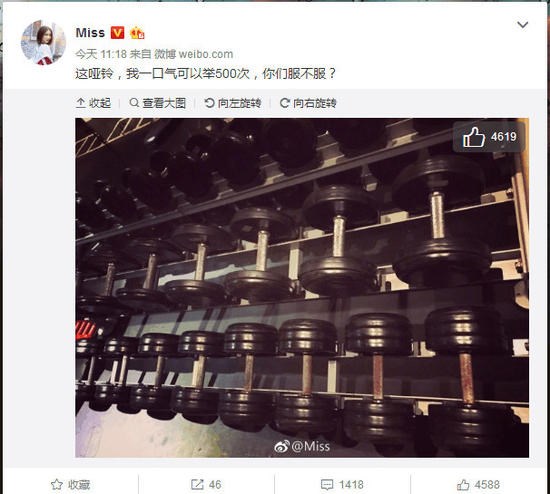Open the post options chevron menu
550x494 pixels.
[x=523, y=25]
